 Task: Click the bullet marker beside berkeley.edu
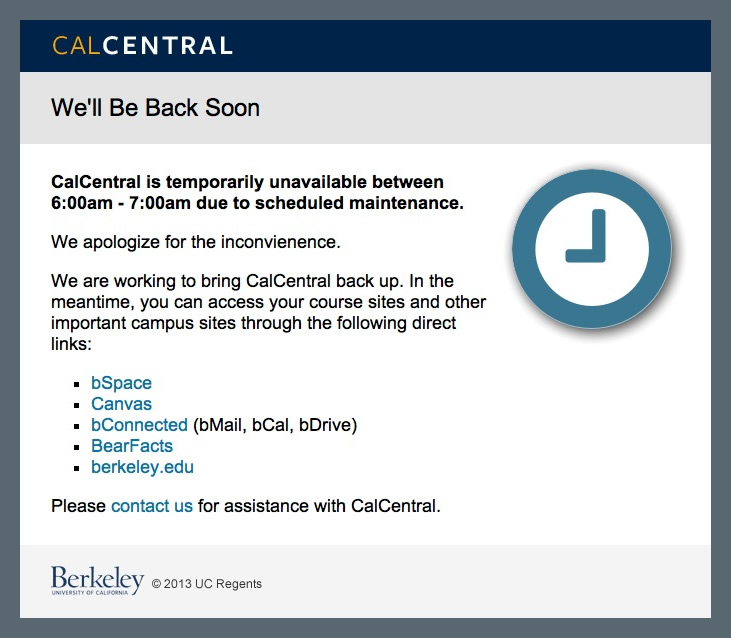pos(77,468)
